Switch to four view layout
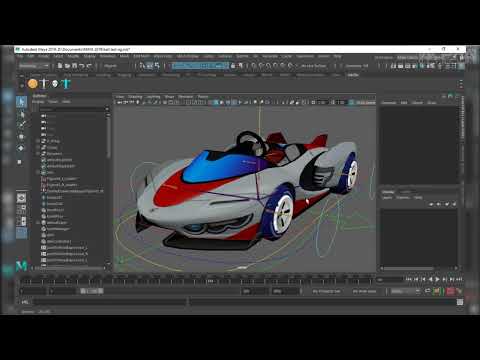The image size is (480, 360). pyautogui.click(x=21, y=209)
